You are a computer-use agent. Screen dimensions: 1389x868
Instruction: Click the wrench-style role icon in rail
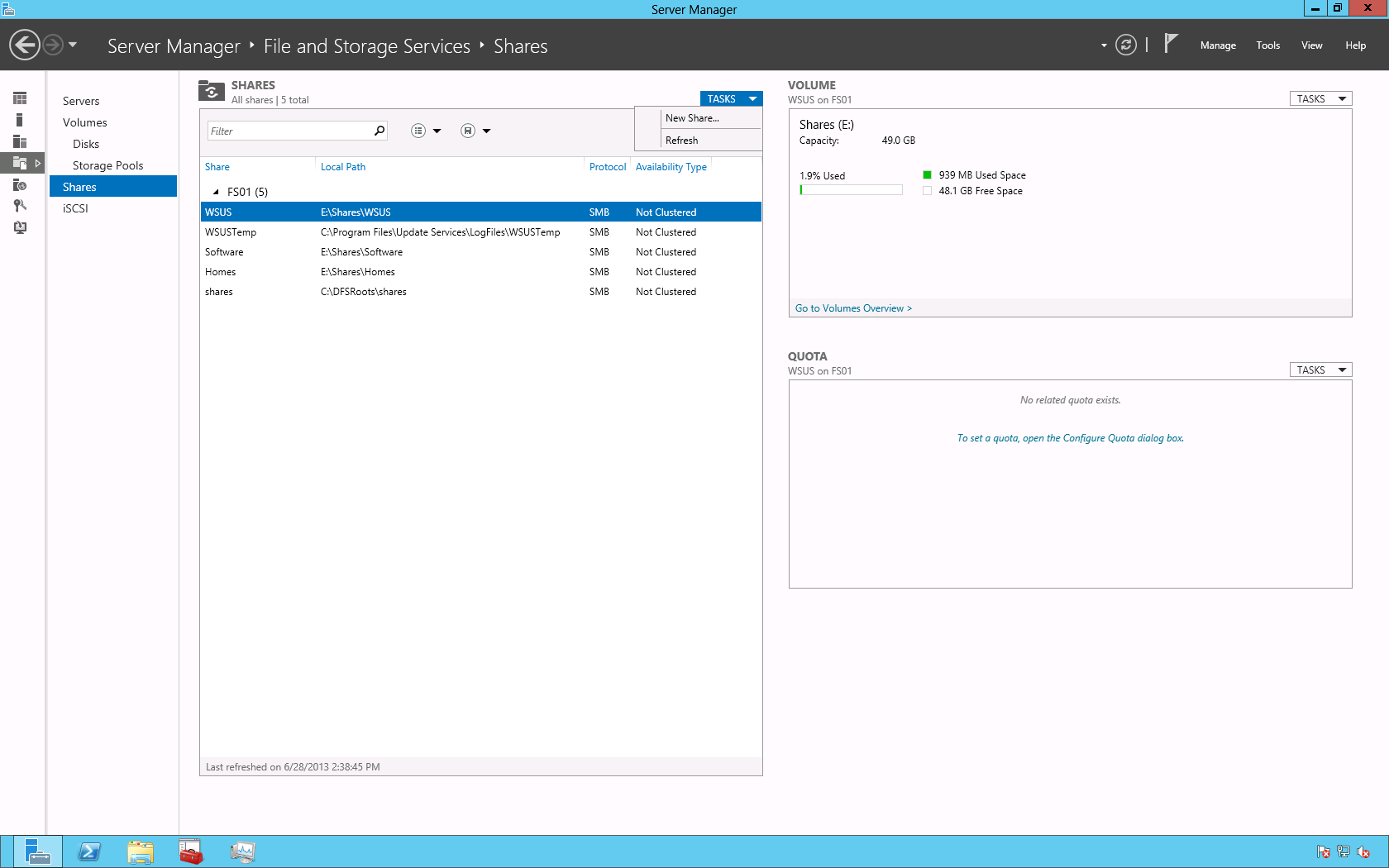20,206
